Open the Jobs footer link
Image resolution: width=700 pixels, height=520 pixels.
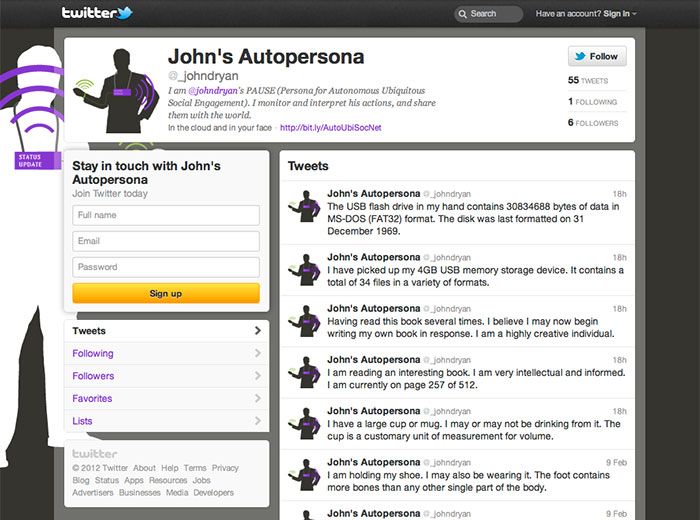point(201,480)
